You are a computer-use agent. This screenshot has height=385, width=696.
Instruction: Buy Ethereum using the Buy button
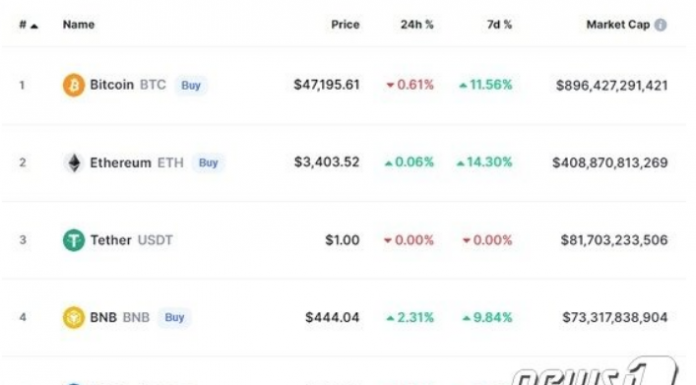click(208, 163)
